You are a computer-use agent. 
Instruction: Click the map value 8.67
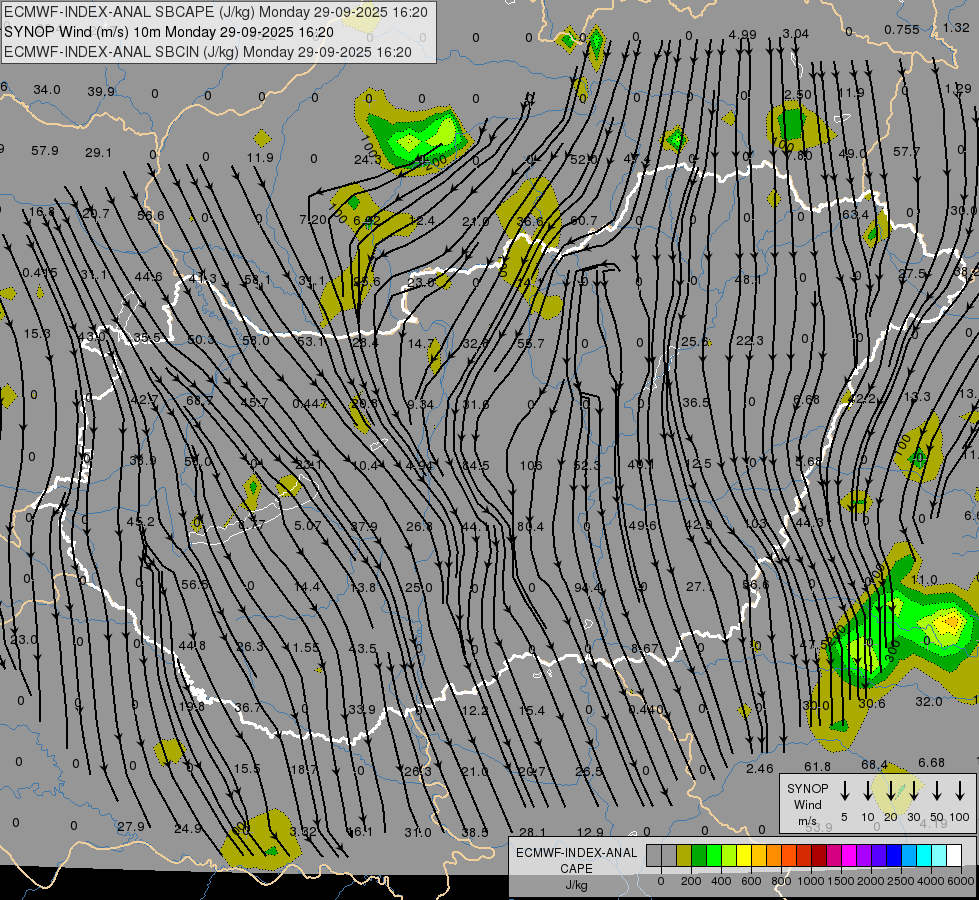pyautogui.click(x=644, y=648)
